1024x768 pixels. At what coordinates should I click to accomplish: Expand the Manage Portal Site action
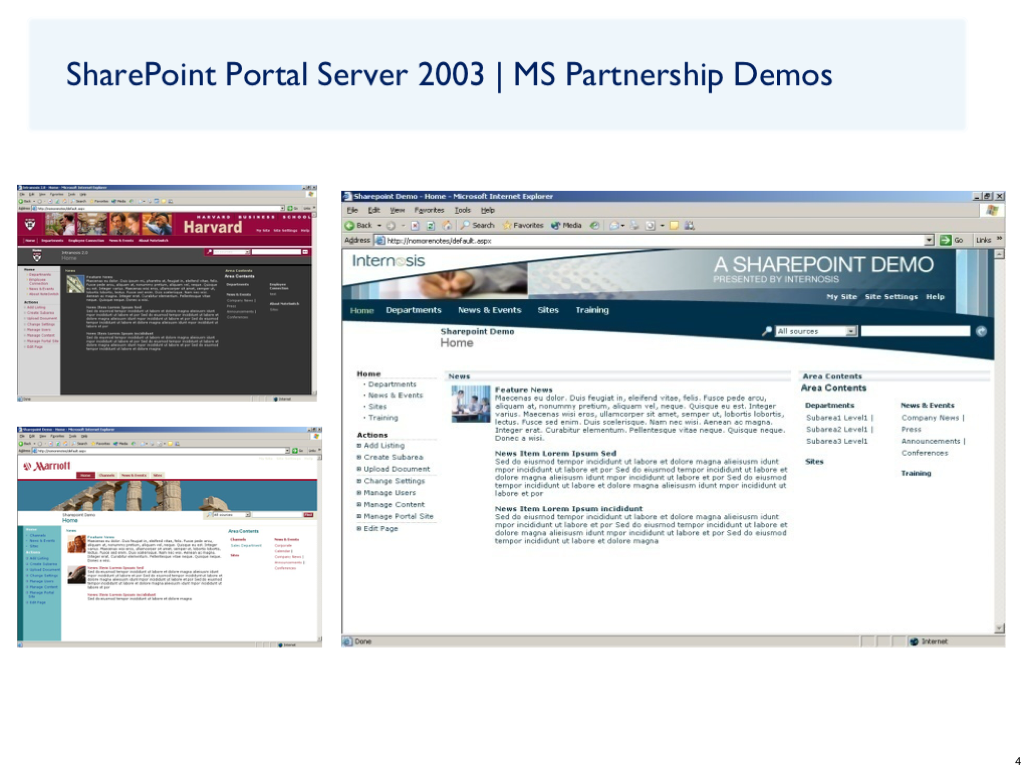pyautogui.click(x=359, y=516)
